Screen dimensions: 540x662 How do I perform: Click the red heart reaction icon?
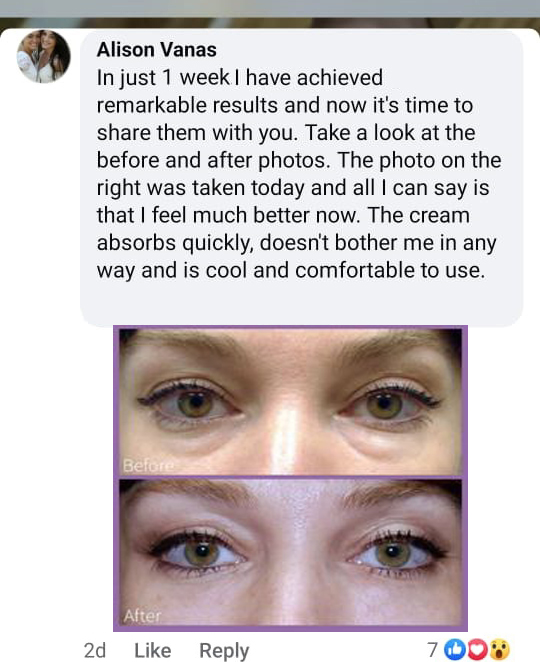478,650
